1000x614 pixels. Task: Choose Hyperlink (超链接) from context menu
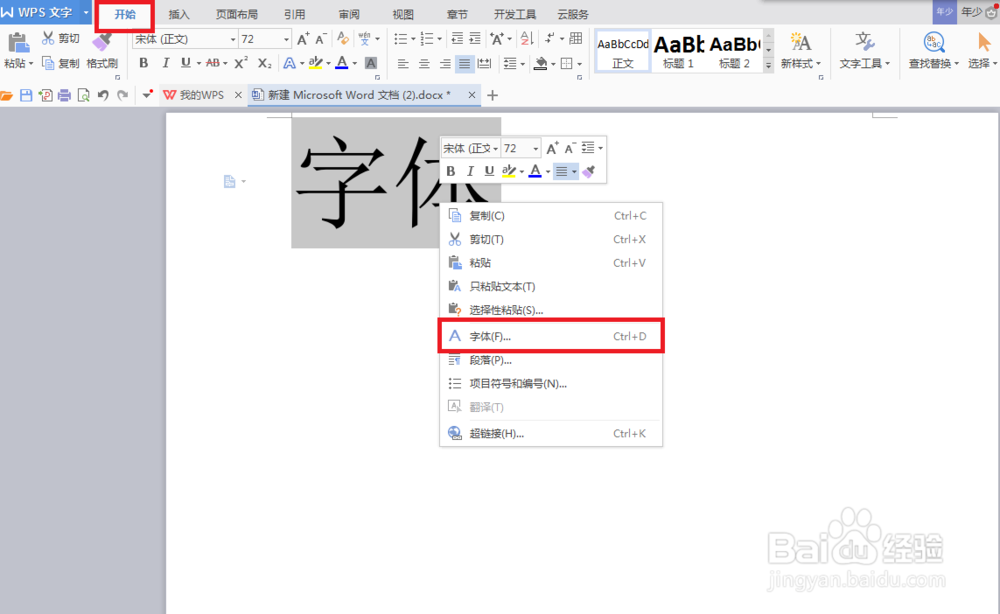[x=551, y=434]
